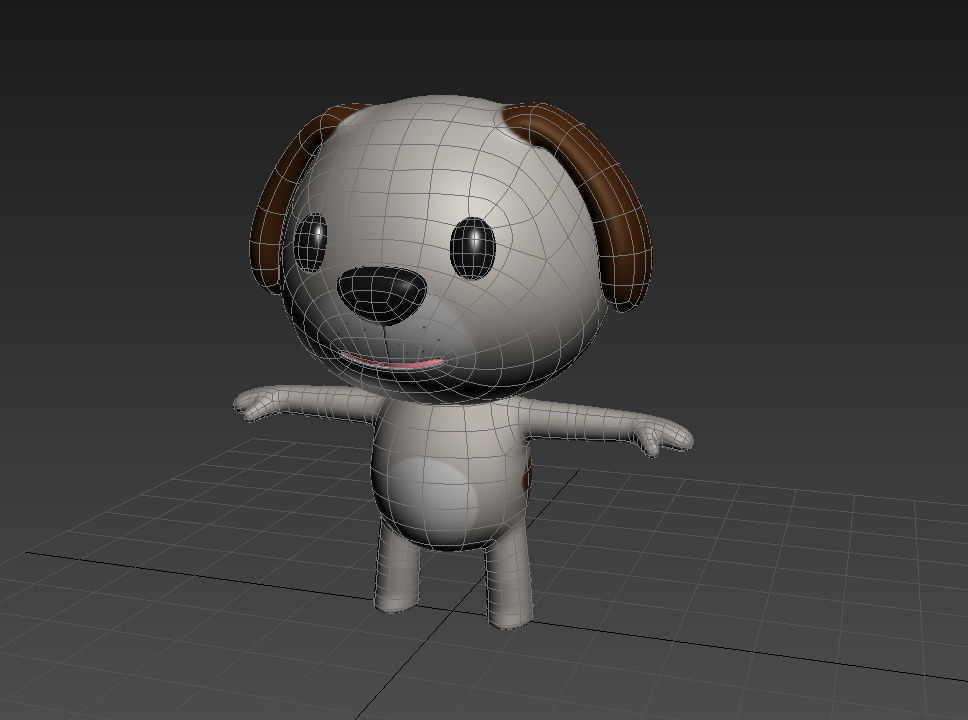968x720 pixels.
Task: Select the black eye on the viewer's right
Action: click(x=473, y=248)
